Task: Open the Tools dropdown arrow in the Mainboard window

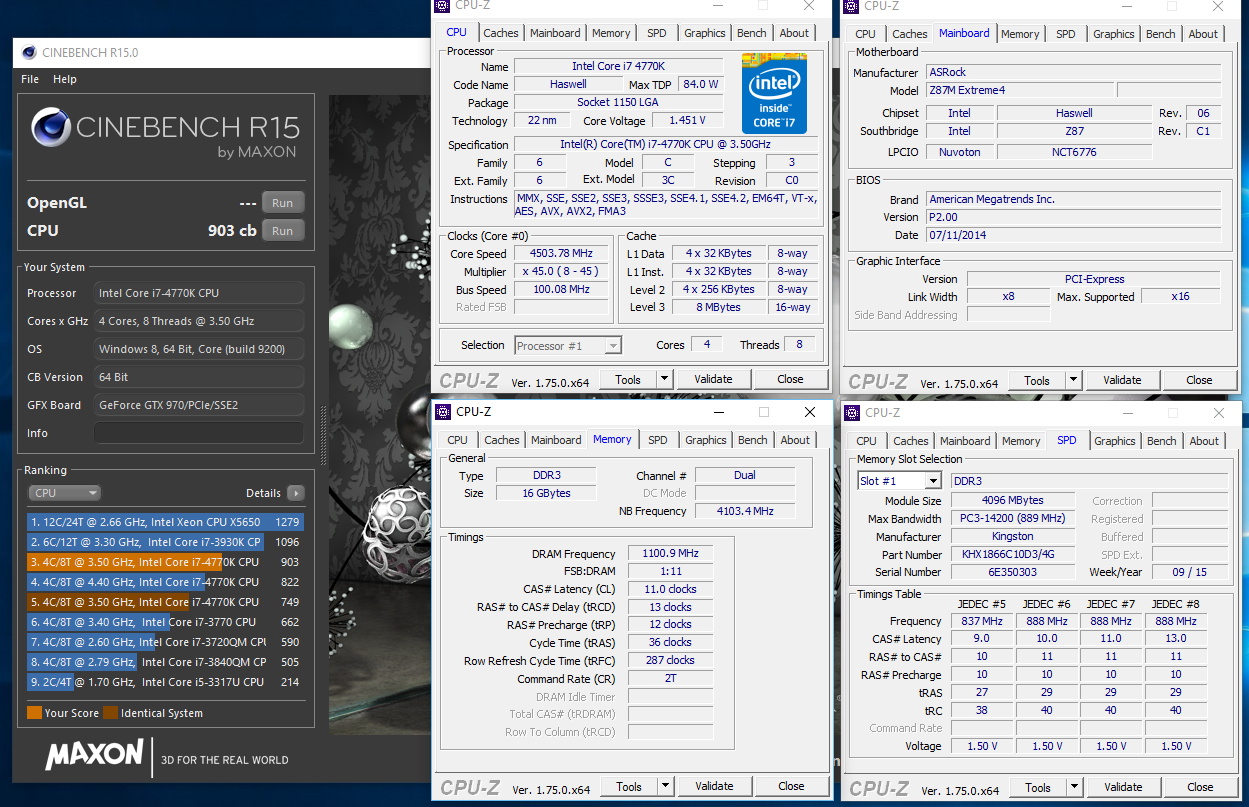Action: pyautogui.click(x=1073, y=380)
